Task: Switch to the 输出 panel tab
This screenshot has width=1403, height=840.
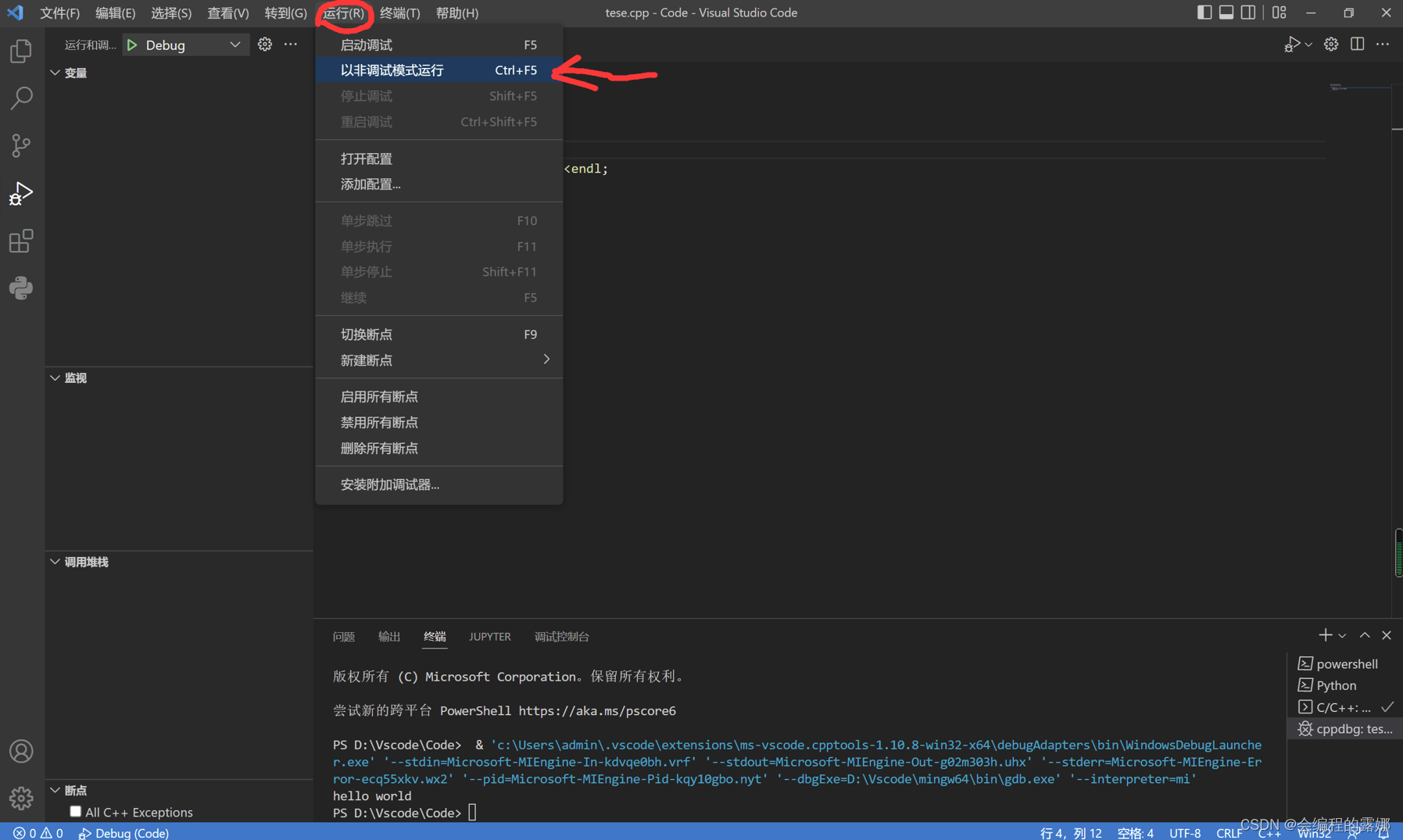Action: click(389, 637)
